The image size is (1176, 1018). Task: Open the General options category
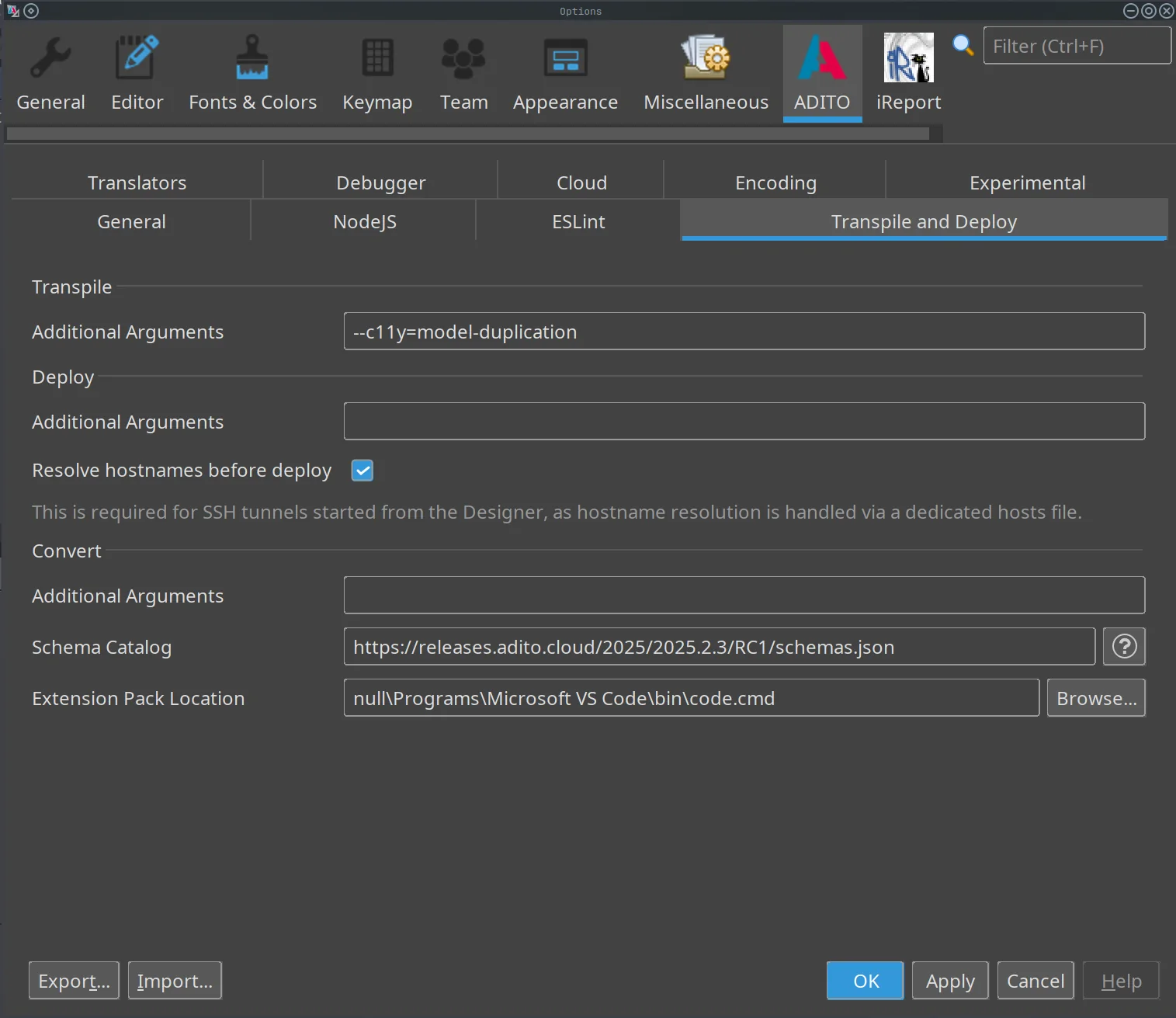pos(50,74)
